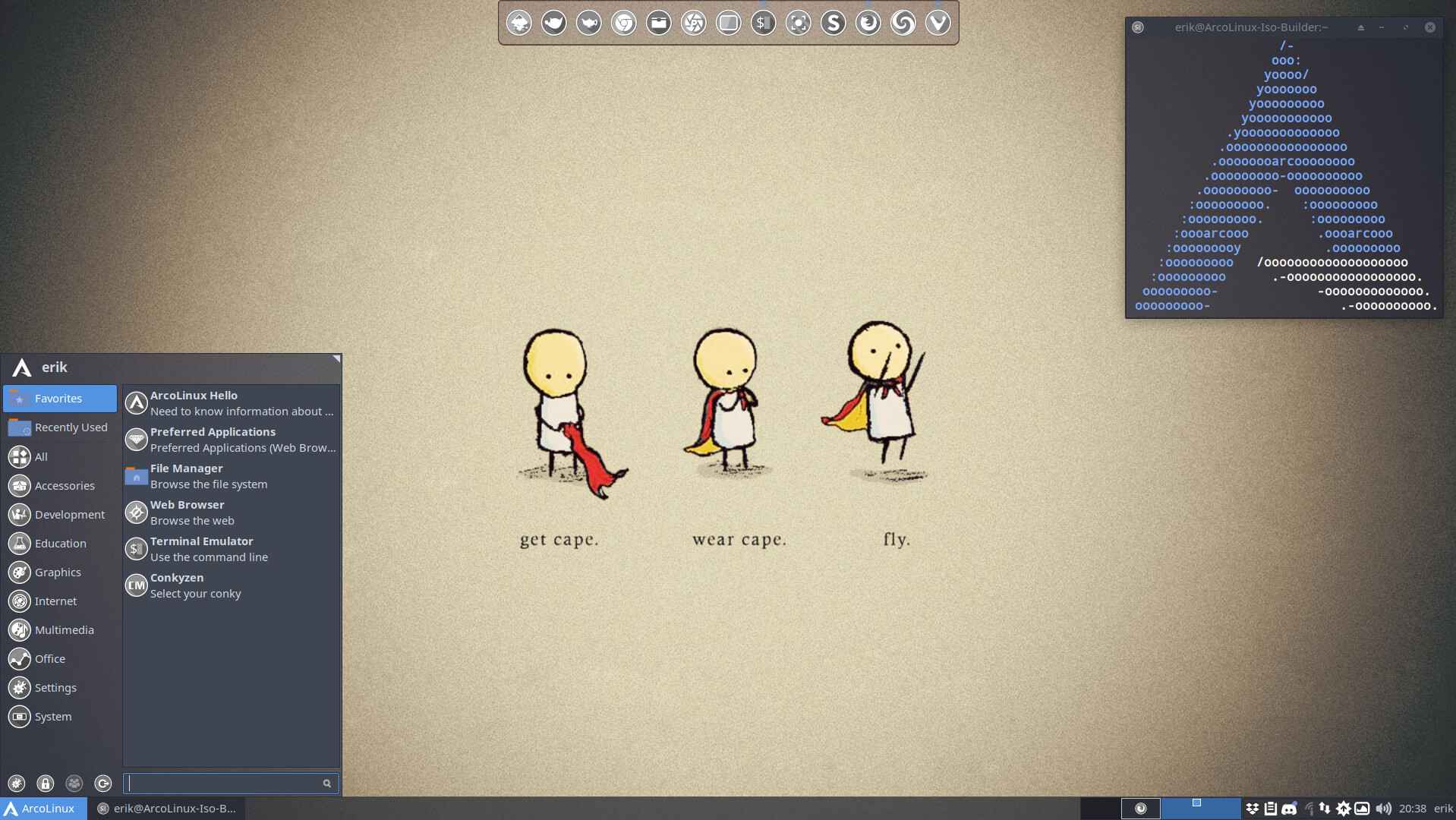Open the Multimedia category

pyautogui.click(x=60, y=629)
